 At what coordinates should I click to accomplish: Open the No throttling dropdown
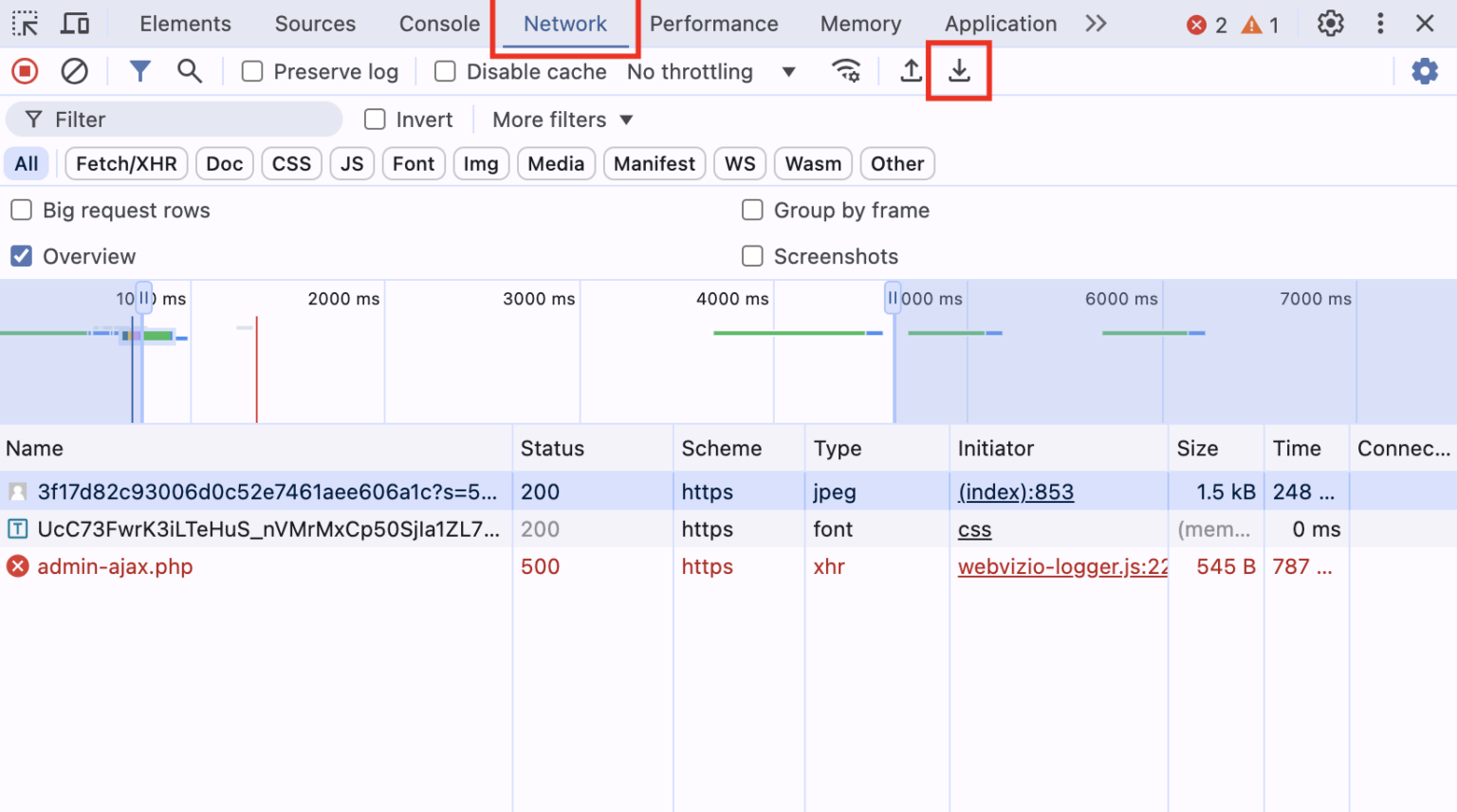(711, 71)
